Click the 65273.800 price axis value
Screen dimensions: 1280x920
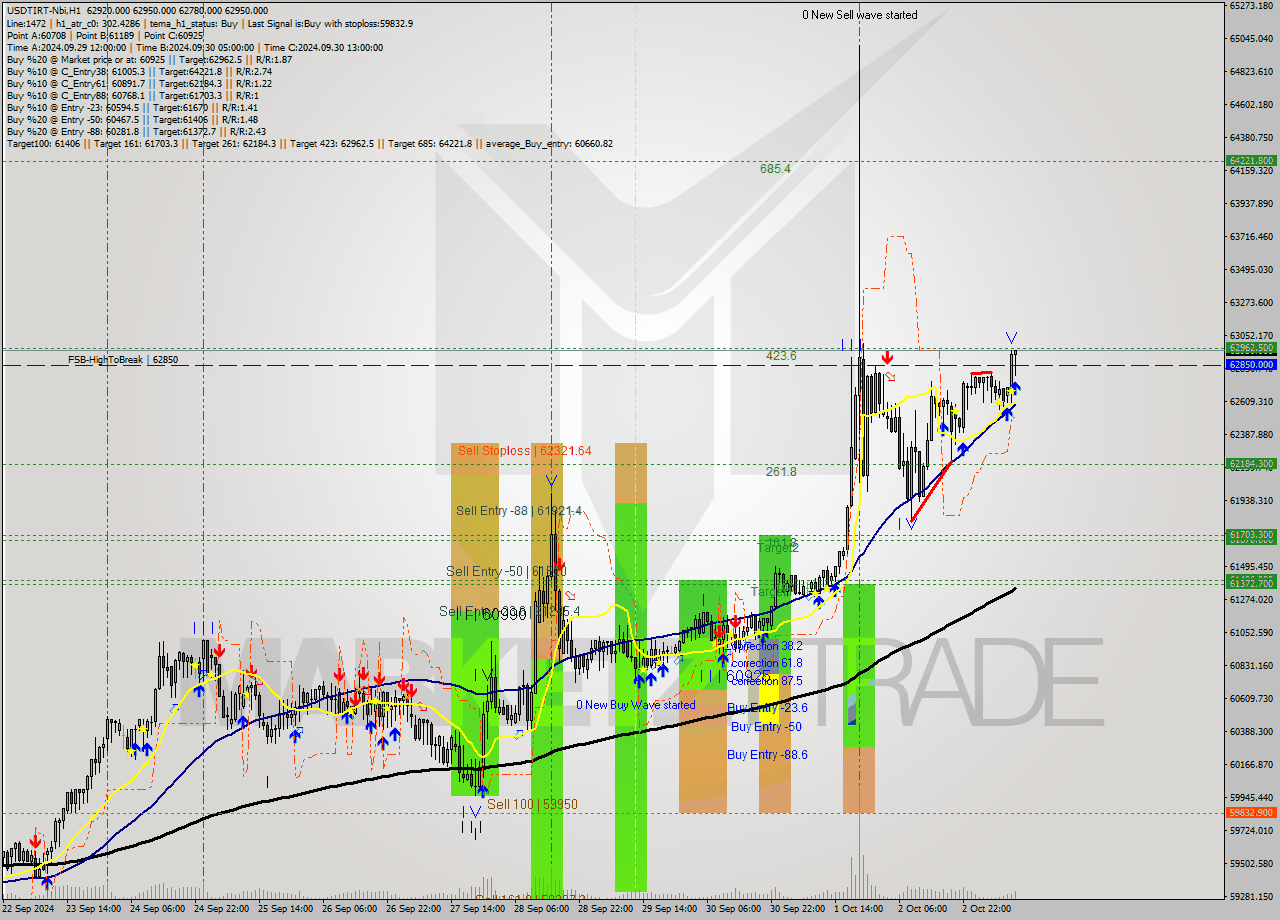coord(1251,6)
